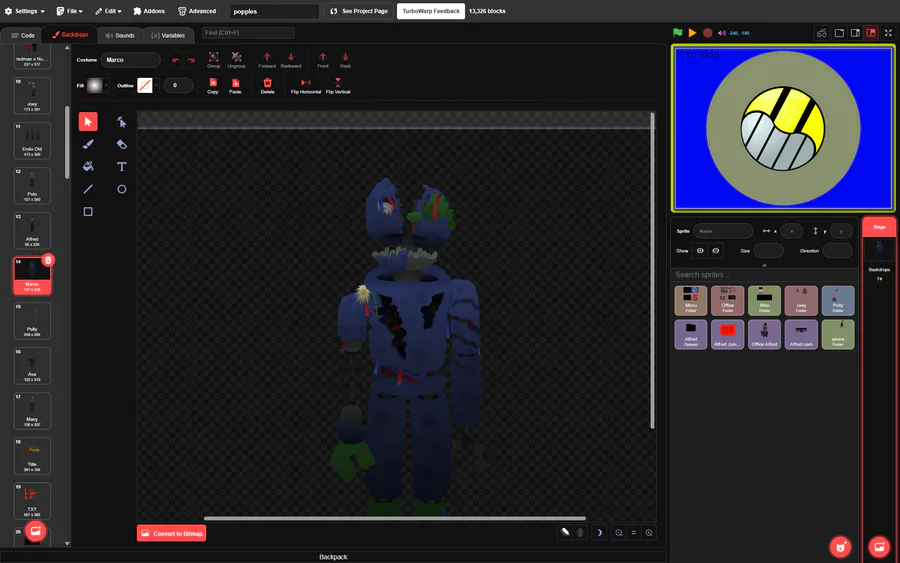Screen dimensions: 900x563
Task: Open the Addons menu item
Action: (149, 11)
